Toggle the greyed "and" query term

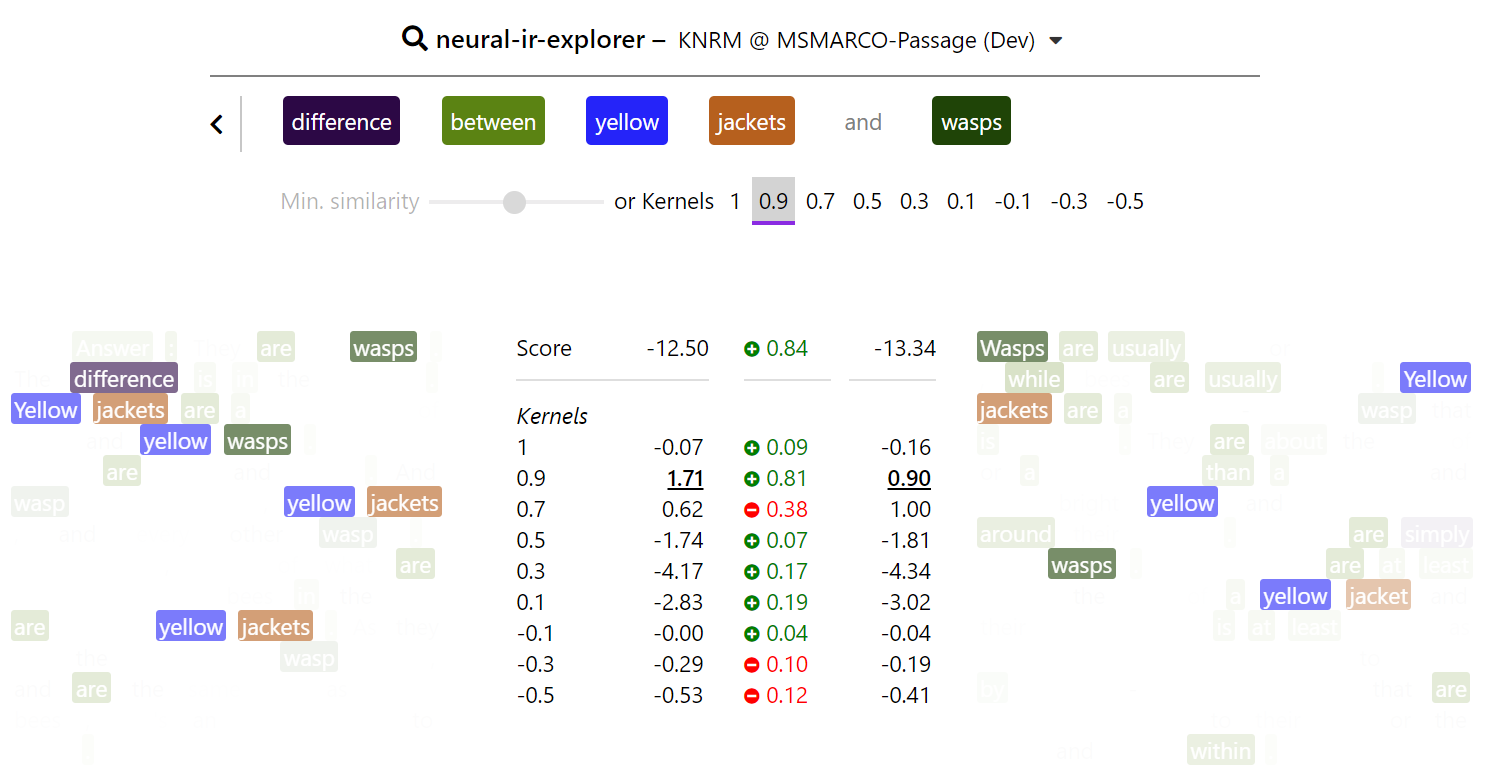pyautogui.click(x=863, y=121)
